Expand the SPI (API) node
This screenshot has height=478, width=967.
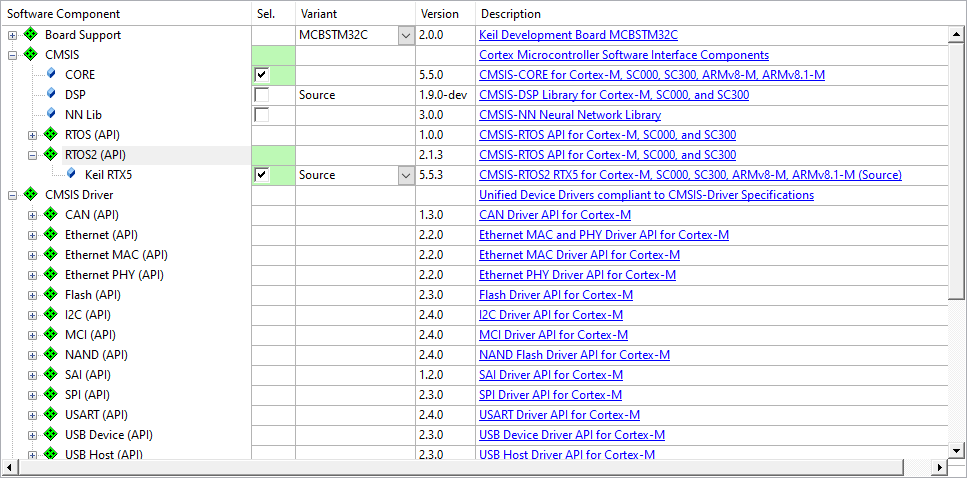32,395
